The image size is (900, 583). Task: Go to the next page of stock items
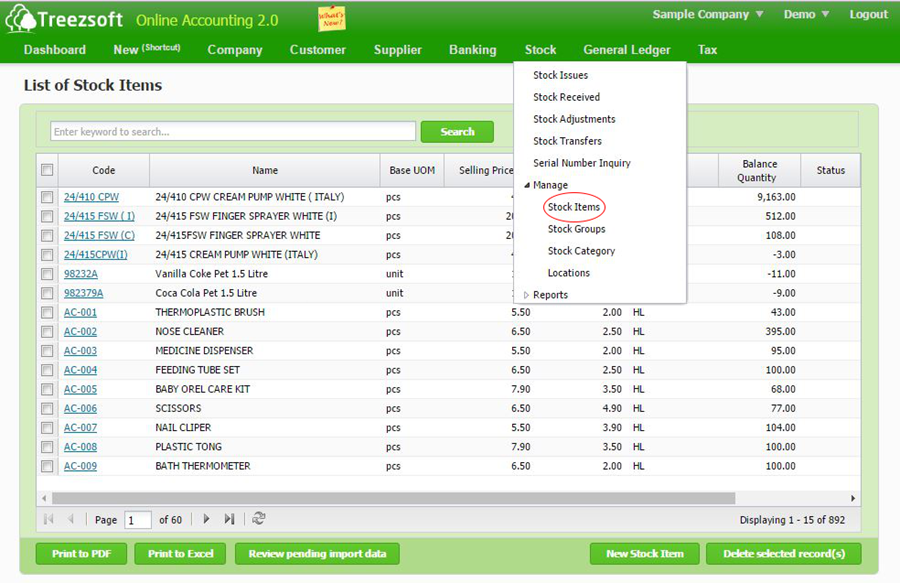(x=206, y=519)
